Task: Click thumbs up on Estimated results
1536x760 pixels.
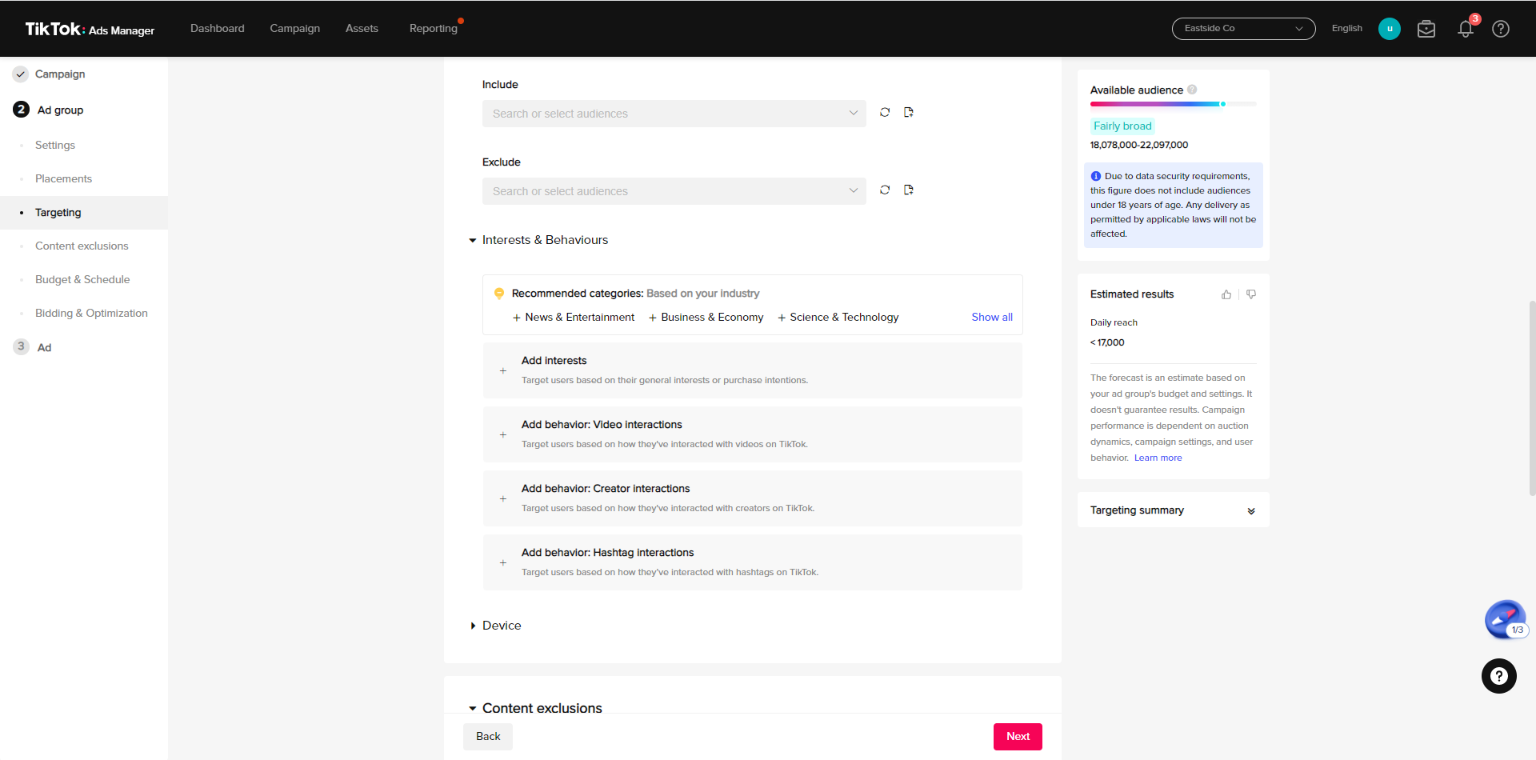Action: click(x=1226, y=294)
